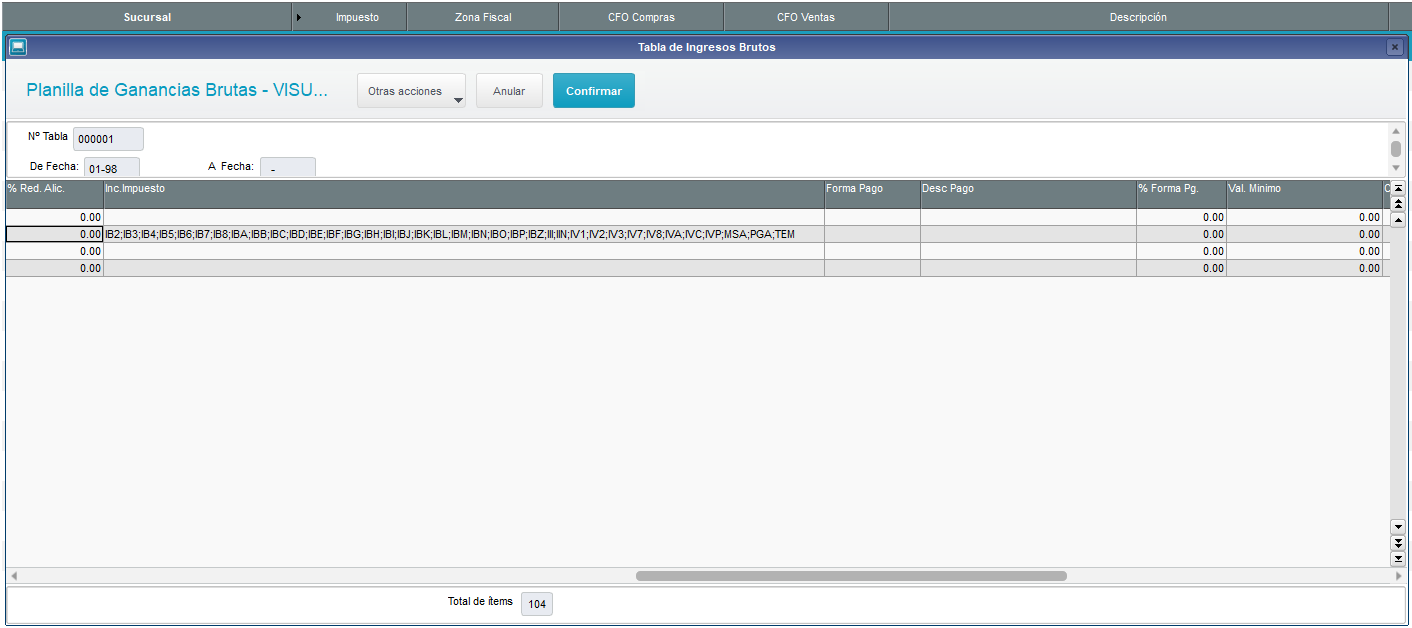
Task: Jump to the last grid row with the bottom arrow icon
Action: 1398,558
